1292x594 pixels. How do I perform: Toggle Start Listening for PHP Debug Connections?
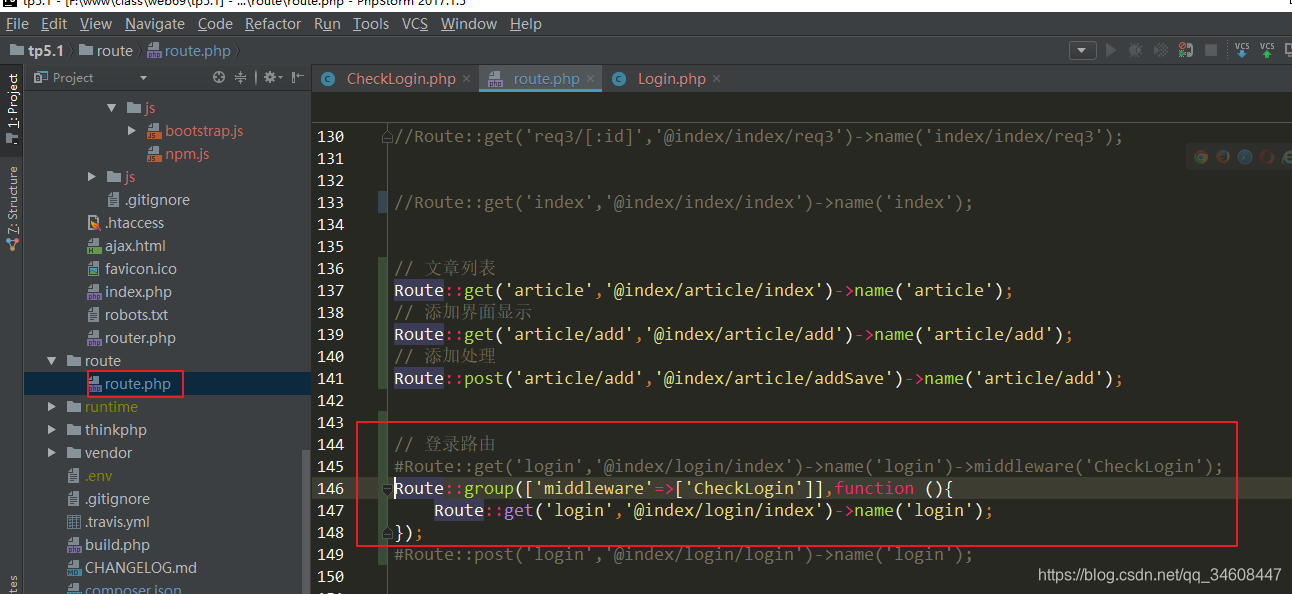pos(1186,50)
